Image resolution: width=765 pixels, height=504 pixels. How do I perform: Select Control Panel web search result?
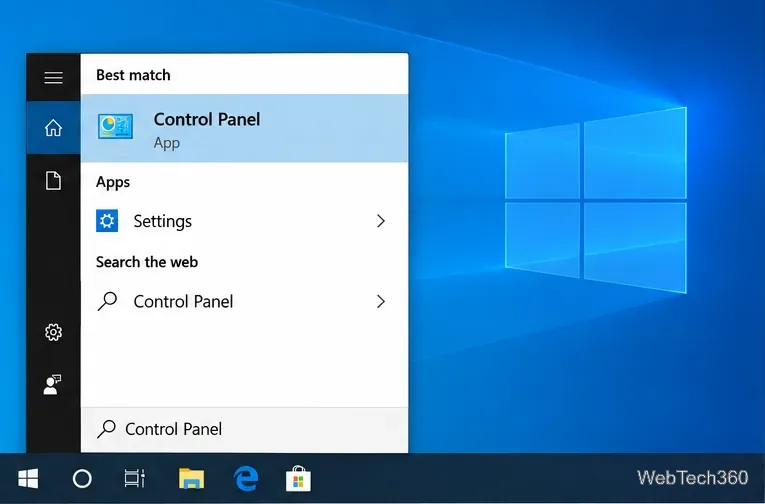244,302
